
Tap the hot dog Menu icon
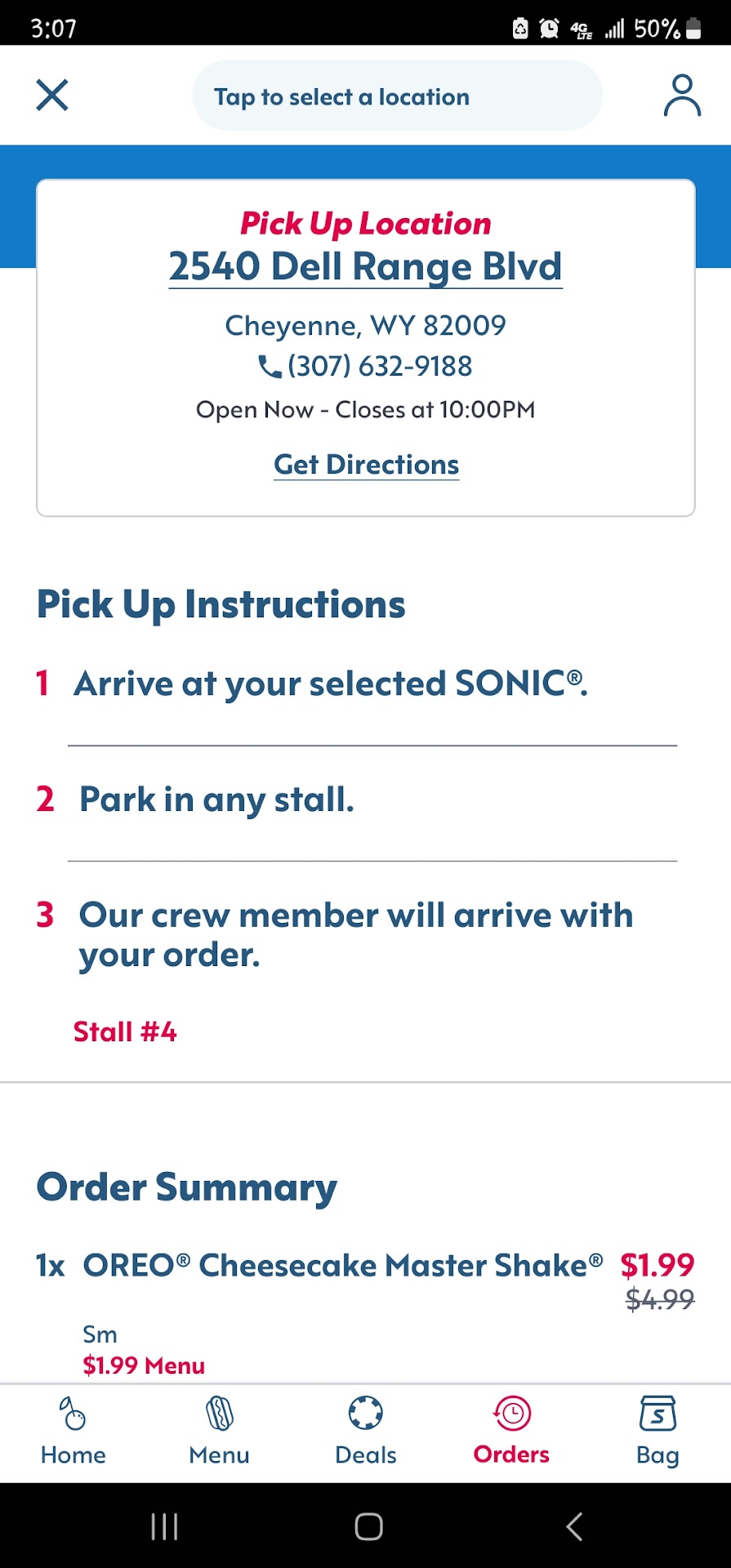coord(219,1414)
